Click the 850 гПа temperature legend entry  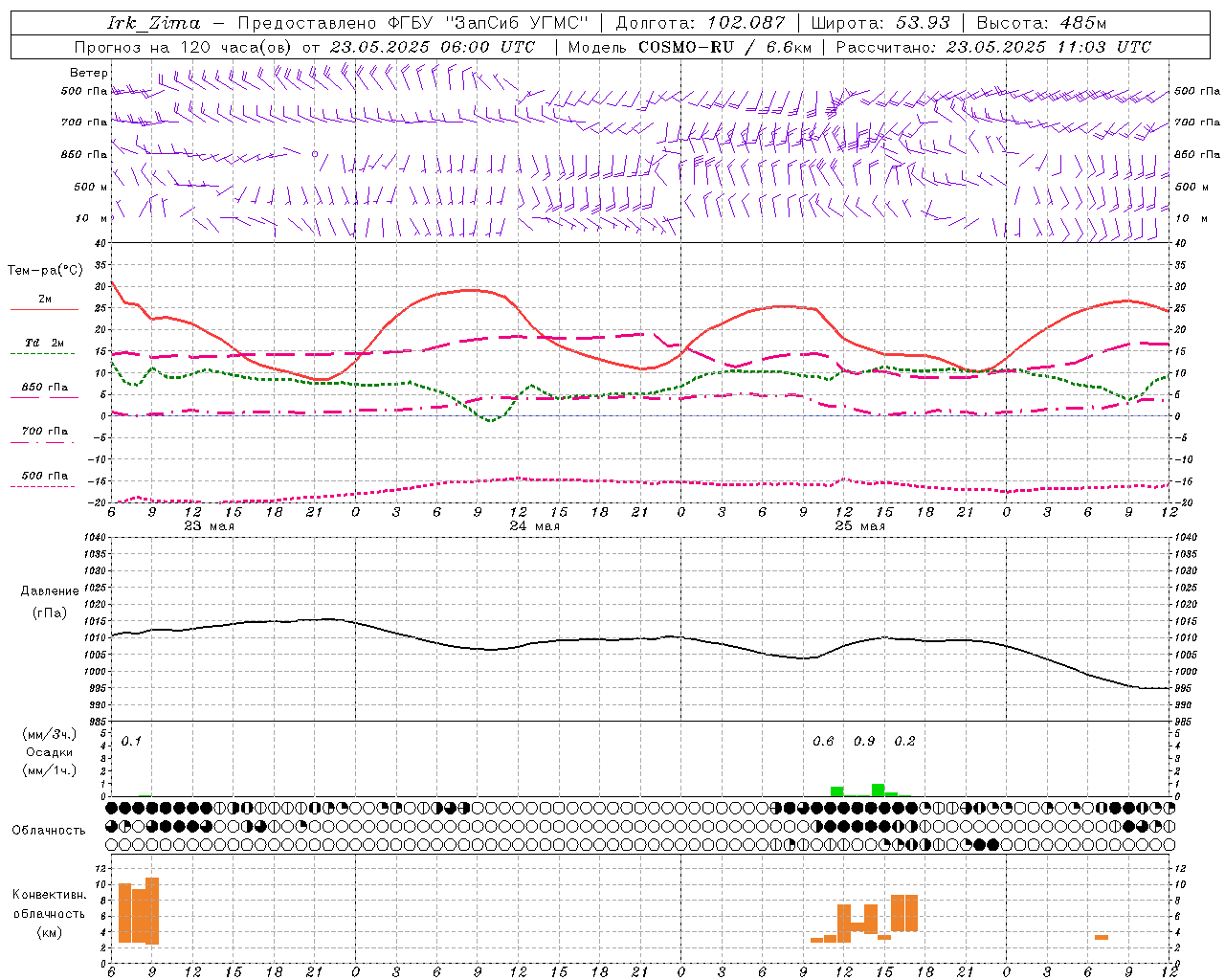(45, 388)
